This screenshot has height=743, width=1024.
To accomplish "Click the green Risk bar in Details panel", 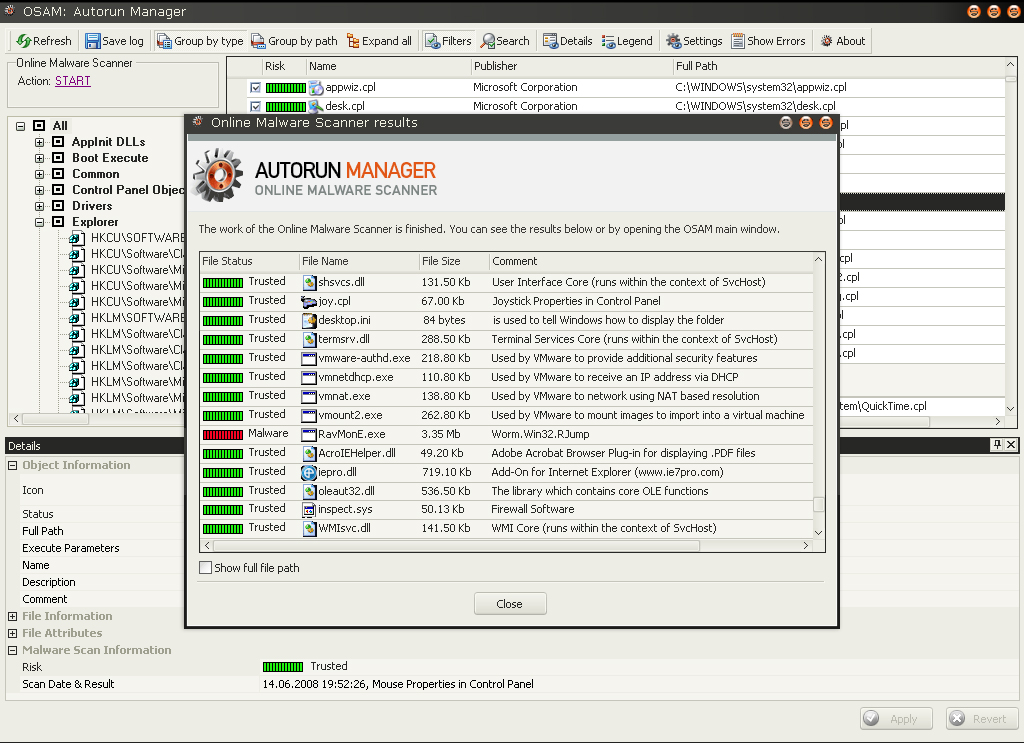I will click(x=283, y=667).
